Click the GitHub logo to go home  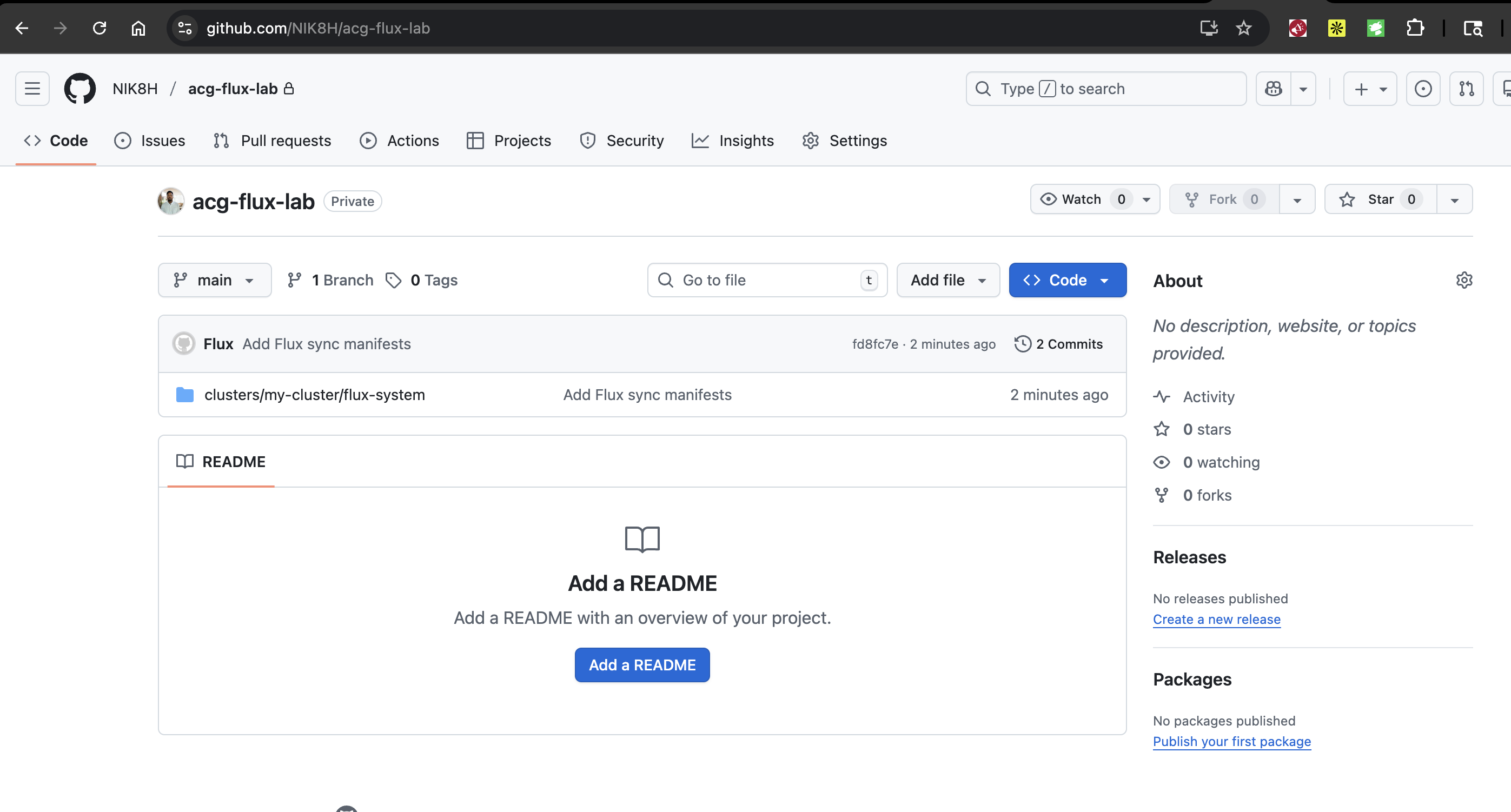[80, 89]
